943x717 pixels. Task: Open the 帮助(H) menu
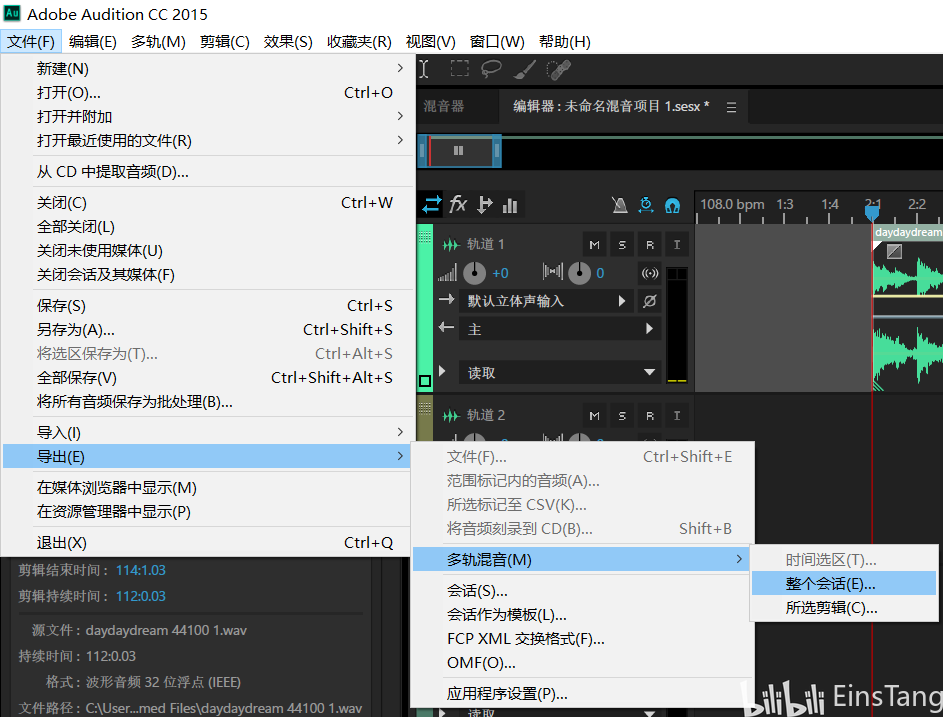click(x=564, y=42)
